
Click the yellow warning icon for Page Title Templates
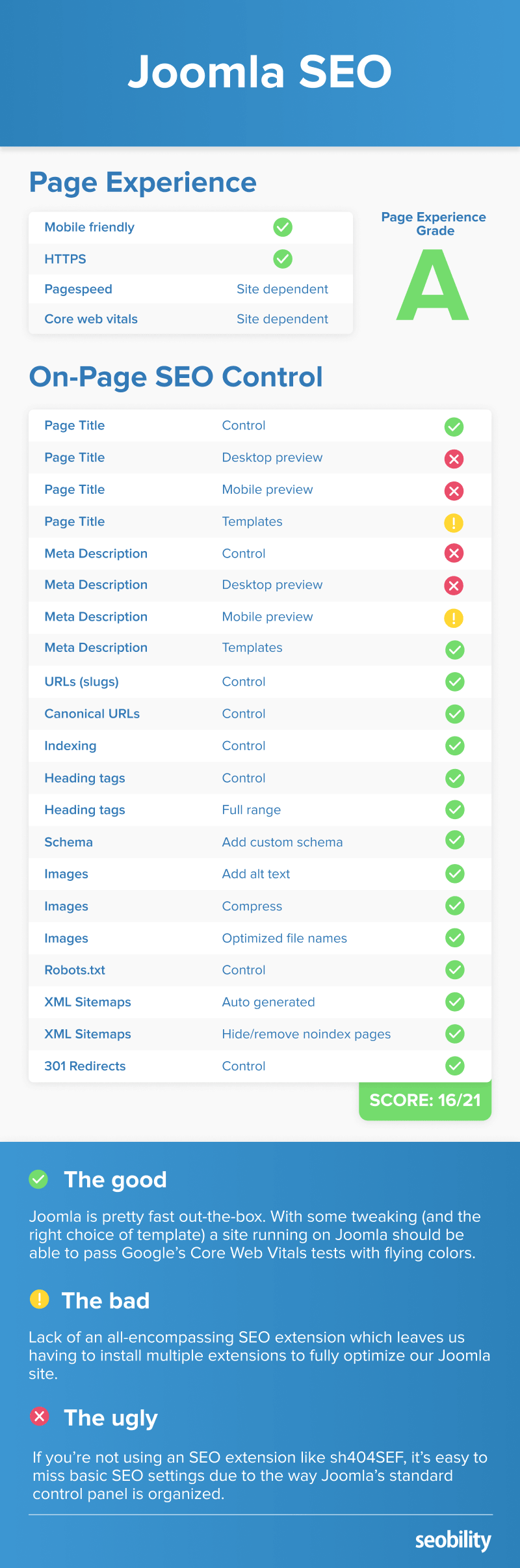pos(454,522)
